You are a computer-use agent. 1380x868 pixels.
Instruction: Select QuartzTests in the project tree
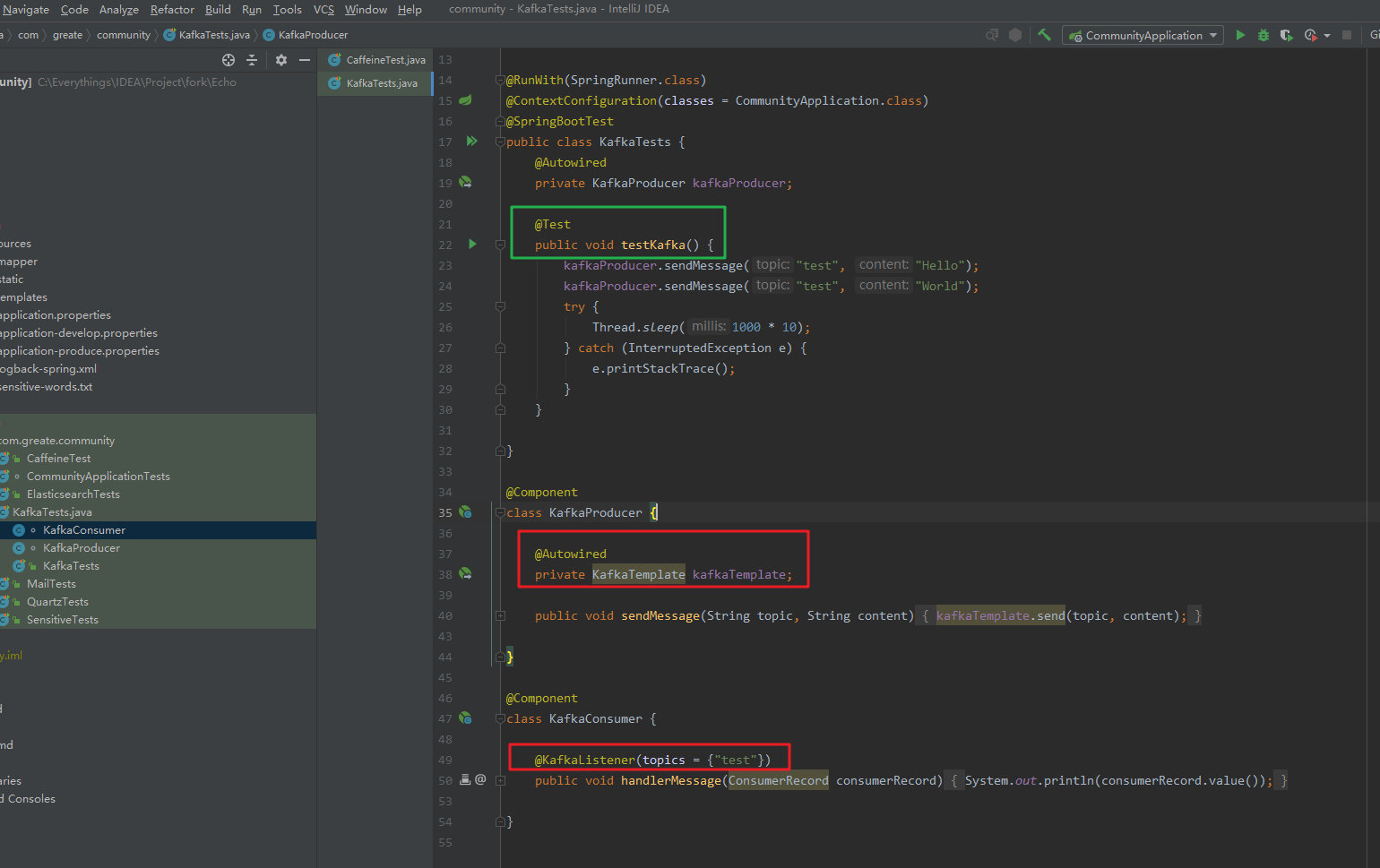[57, 602]
